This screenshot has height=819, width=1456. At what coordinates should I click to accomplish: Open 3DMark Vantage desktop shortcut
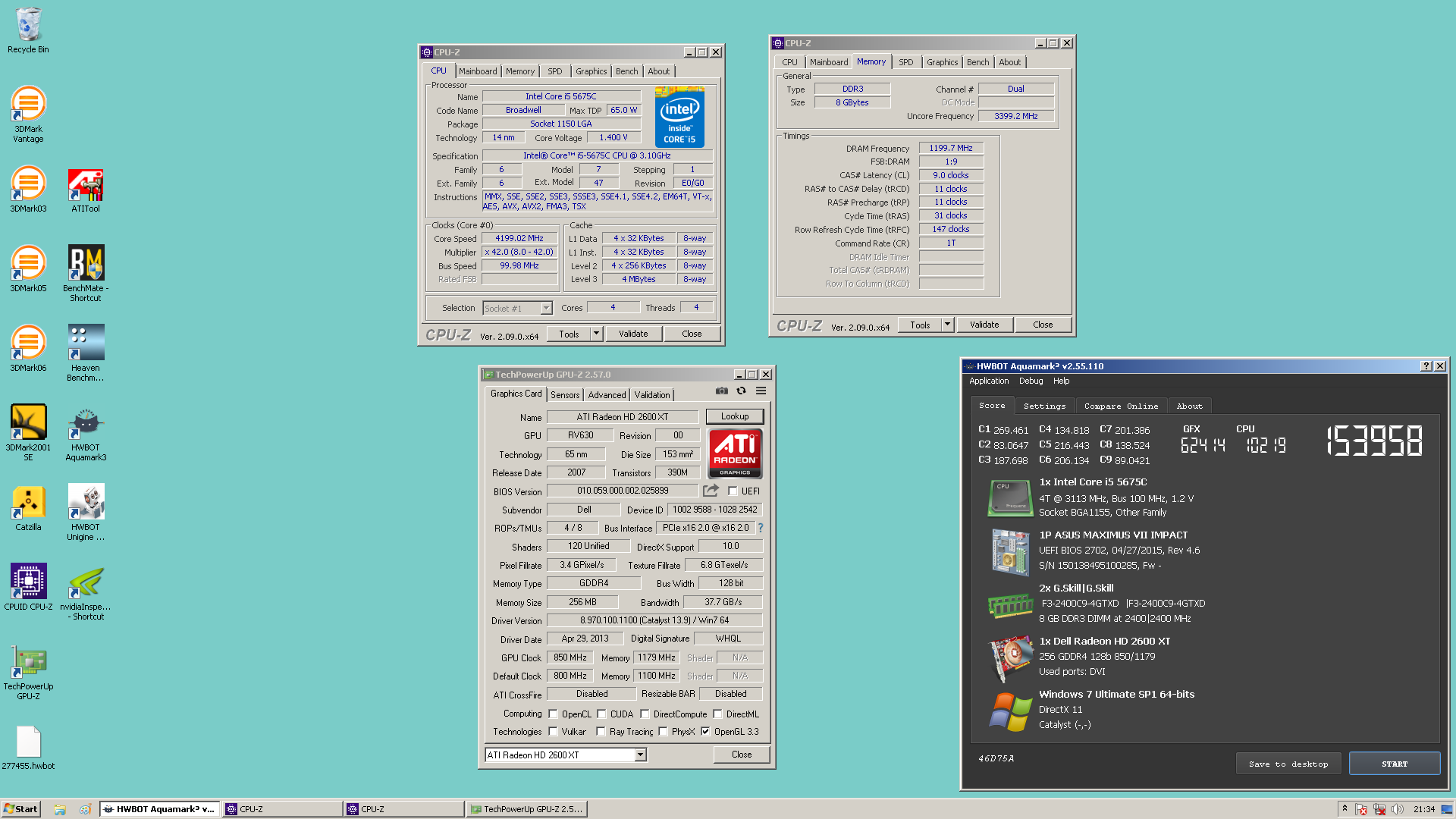coord(28,114)
